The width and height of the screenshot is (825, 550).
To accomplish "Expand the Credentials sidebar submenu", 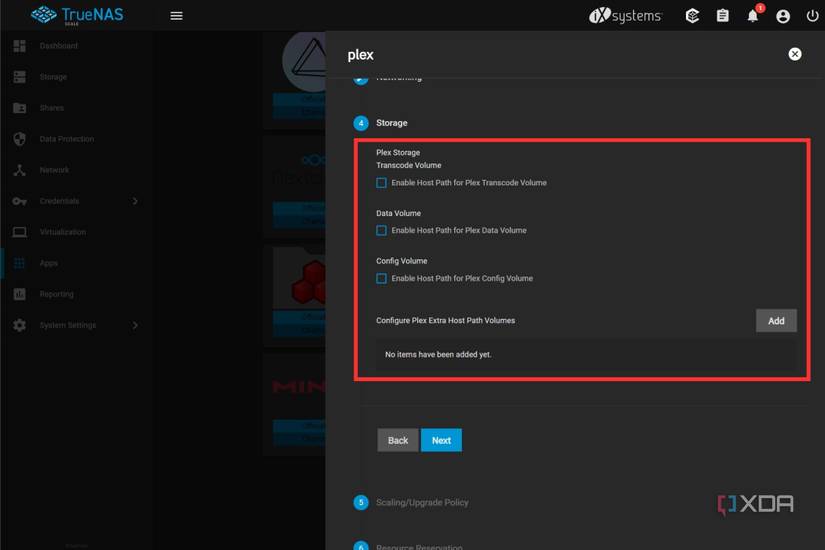I will click(x=135, y=201).
